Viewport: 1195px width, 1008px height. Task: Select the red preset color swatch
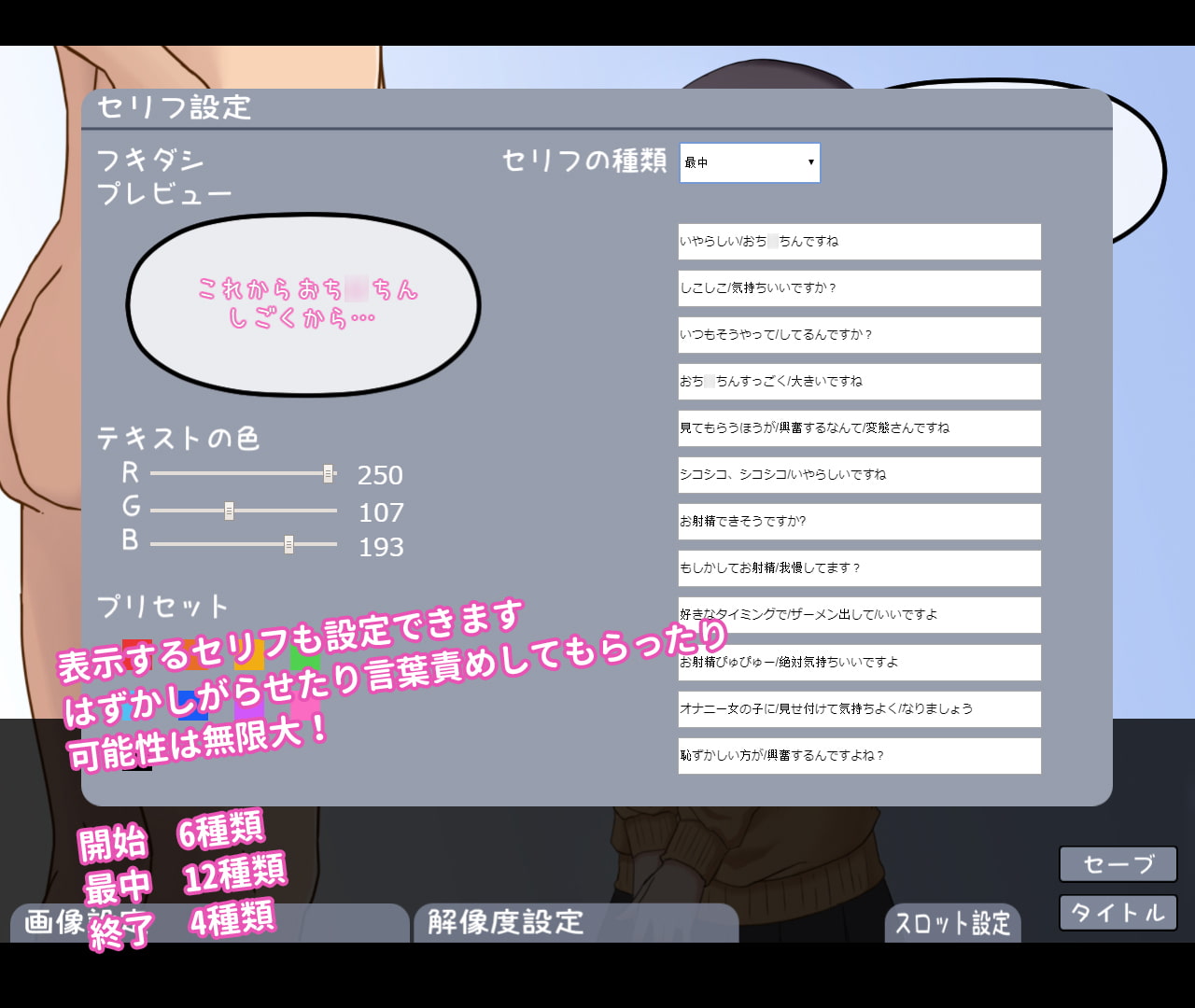[137, 653]
